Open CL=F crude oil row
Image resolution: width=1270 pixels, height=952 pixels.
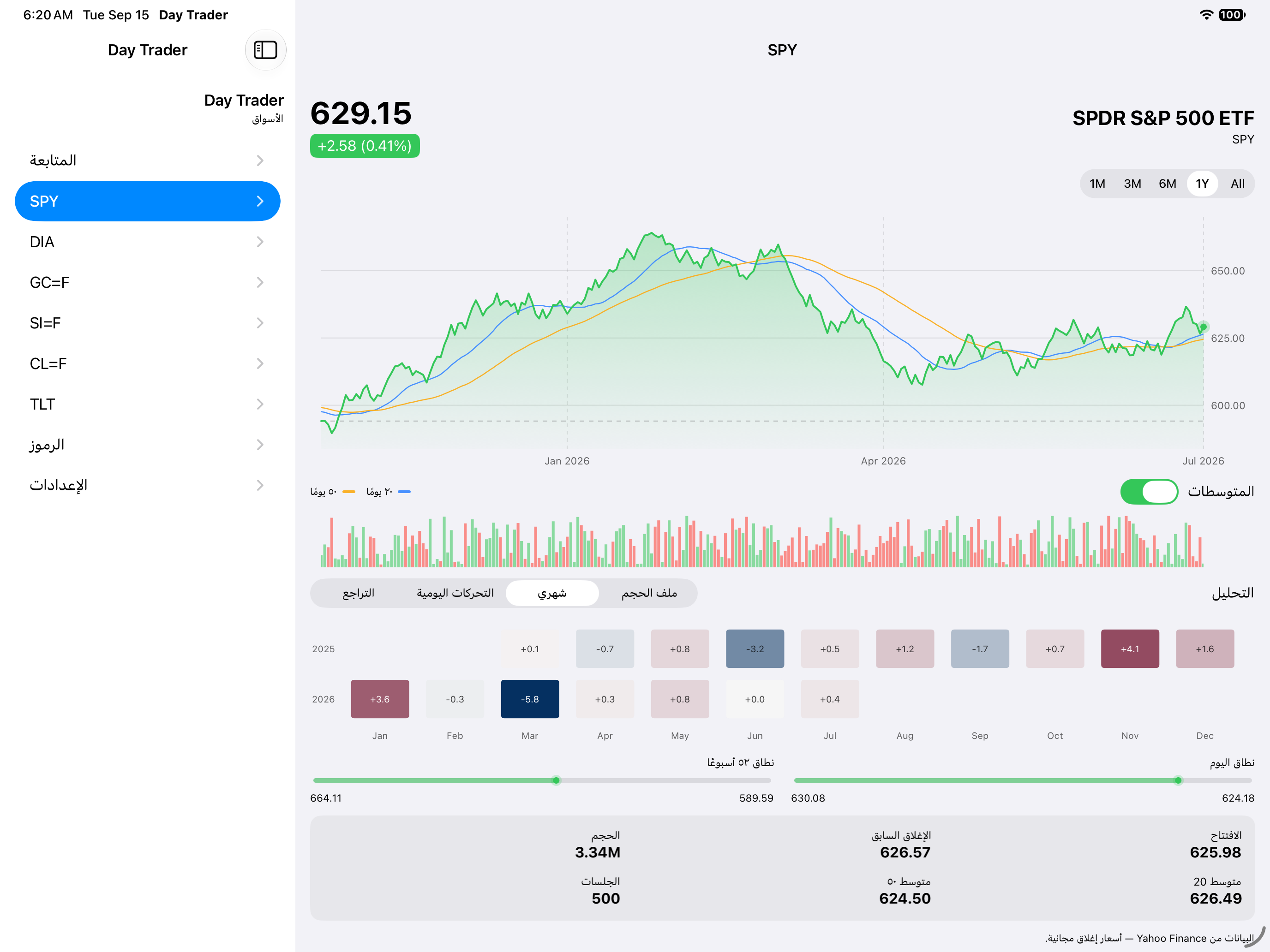pos(148,364)
